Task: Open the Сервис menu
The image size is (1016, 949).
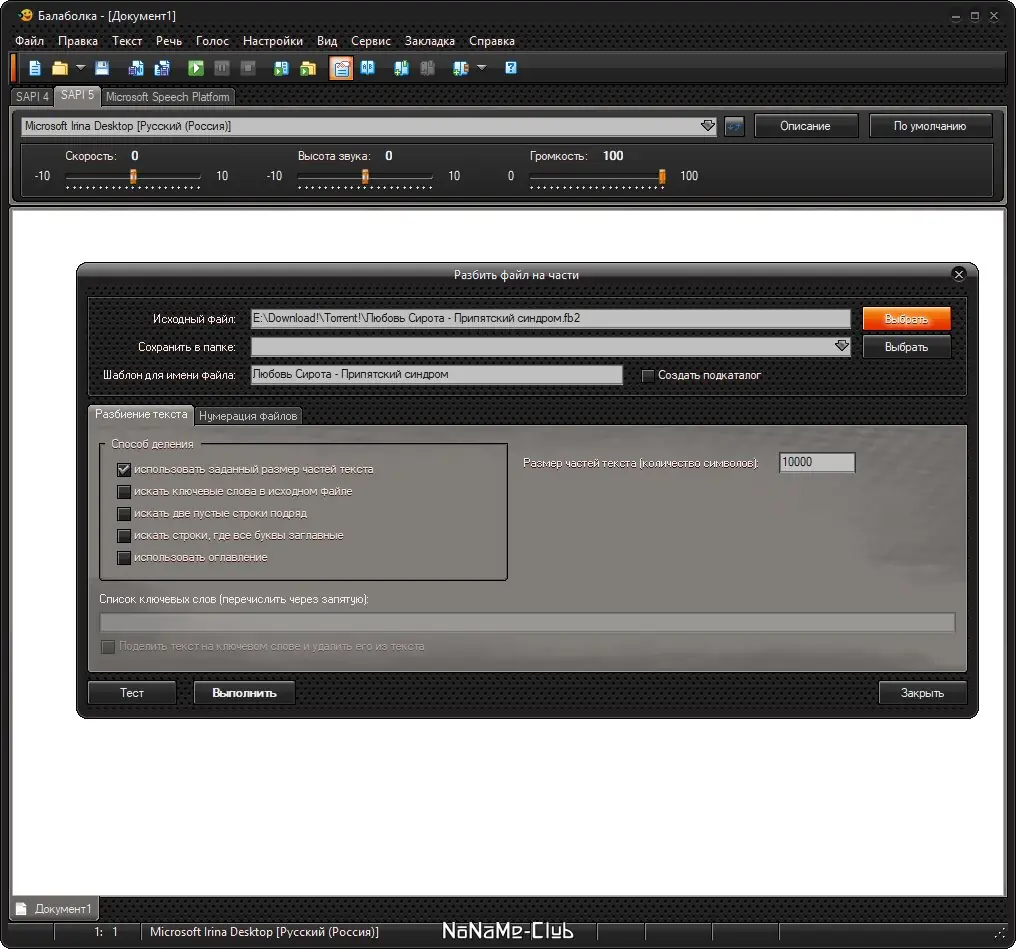Action: pyautogui.click(x=371, y=41)
